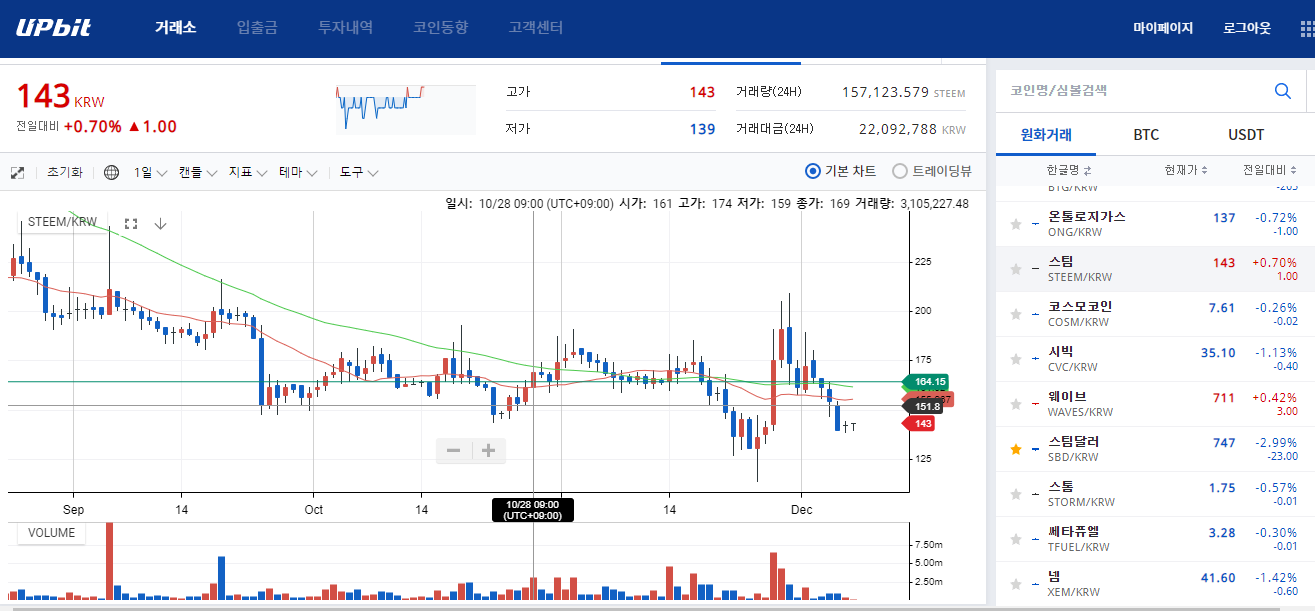Click the 22,092,788 trading value
This screenshot has height=611, width=1315.
click(898, 129)
